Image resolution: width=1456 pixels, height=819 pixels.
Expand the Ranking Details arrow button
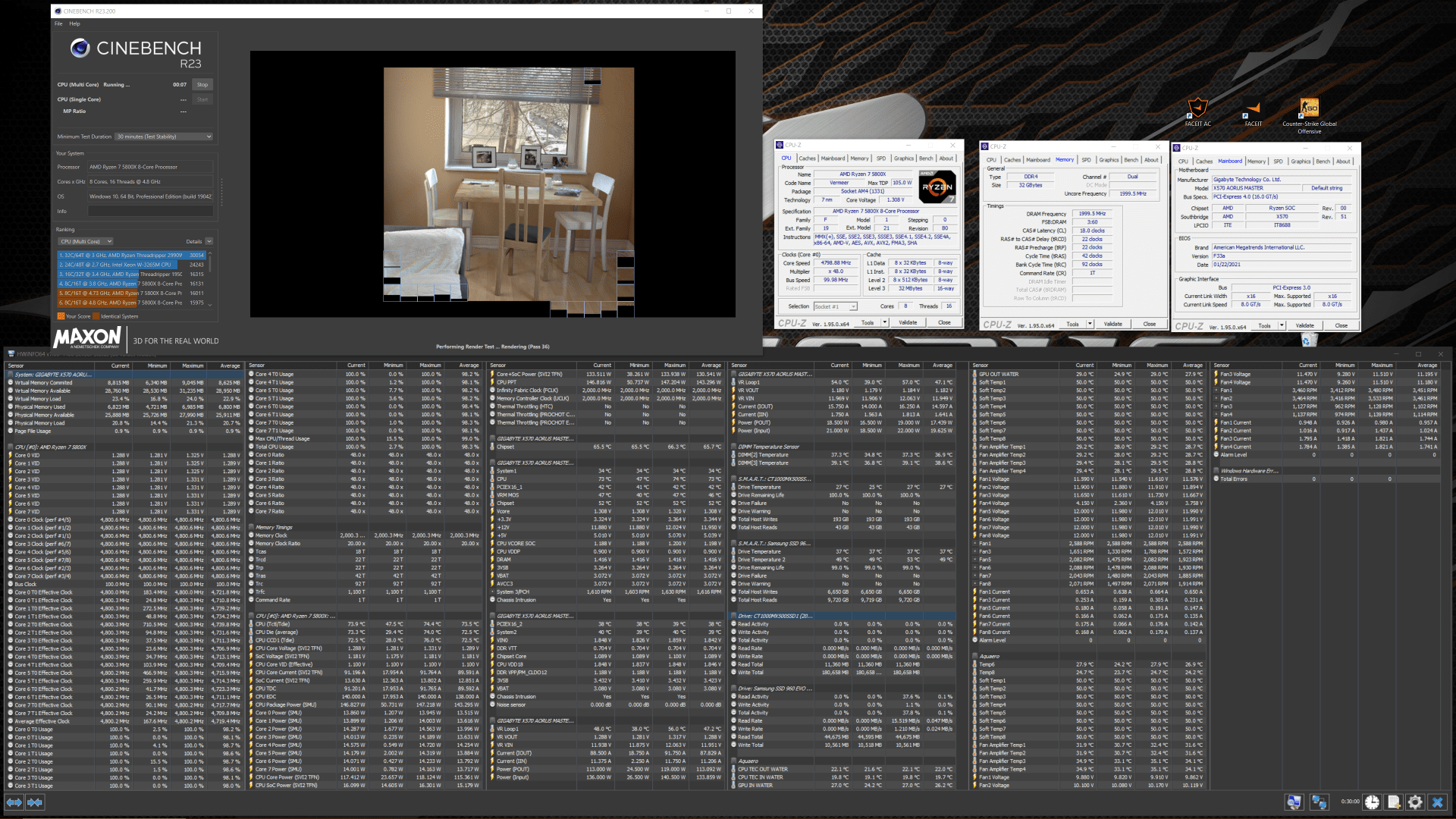[209, 242]
